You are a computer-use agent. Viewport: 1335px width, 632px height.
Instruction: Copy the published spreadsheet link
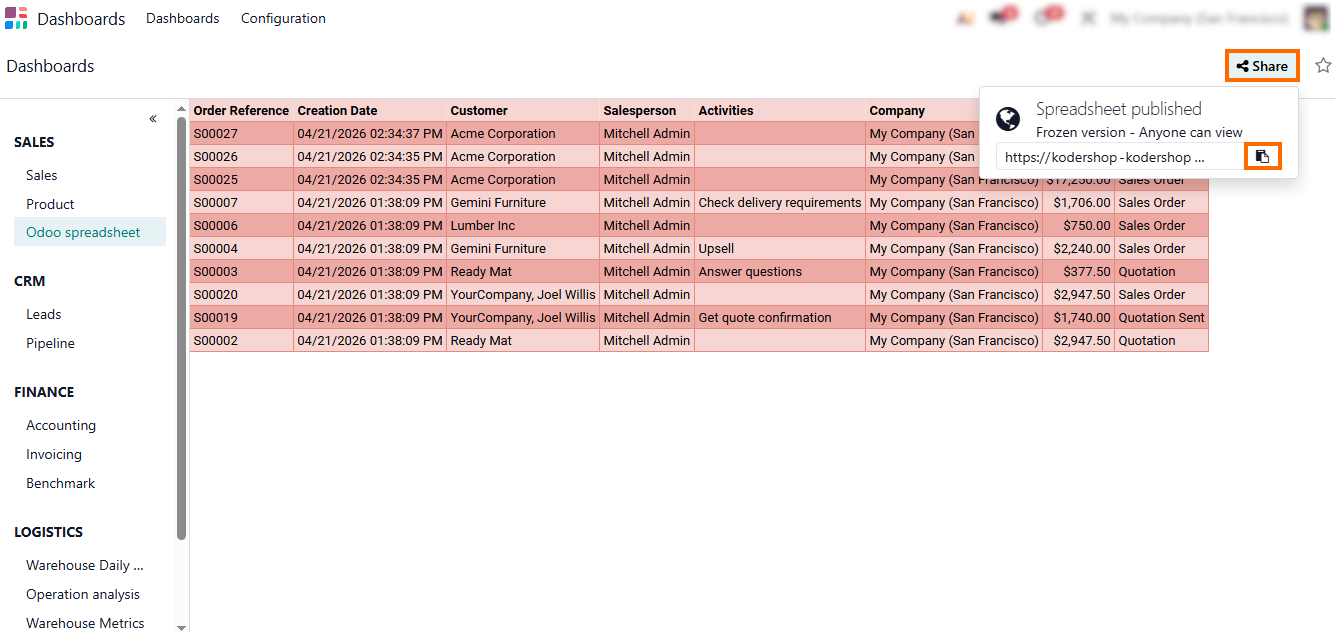click(x=1262, y=157)
